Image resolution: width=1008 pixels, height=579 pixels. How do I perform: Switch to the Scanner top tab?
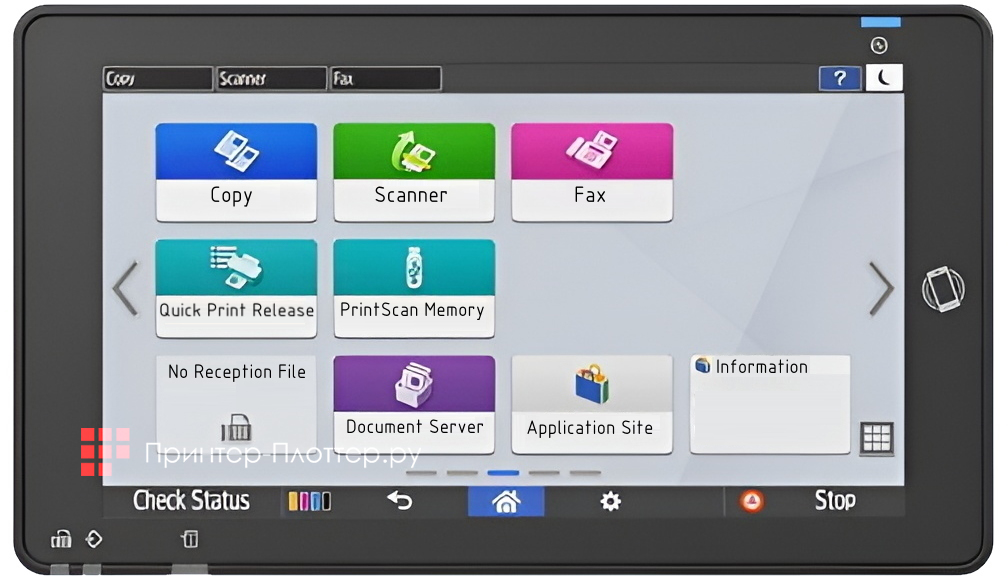coord(271,79)
